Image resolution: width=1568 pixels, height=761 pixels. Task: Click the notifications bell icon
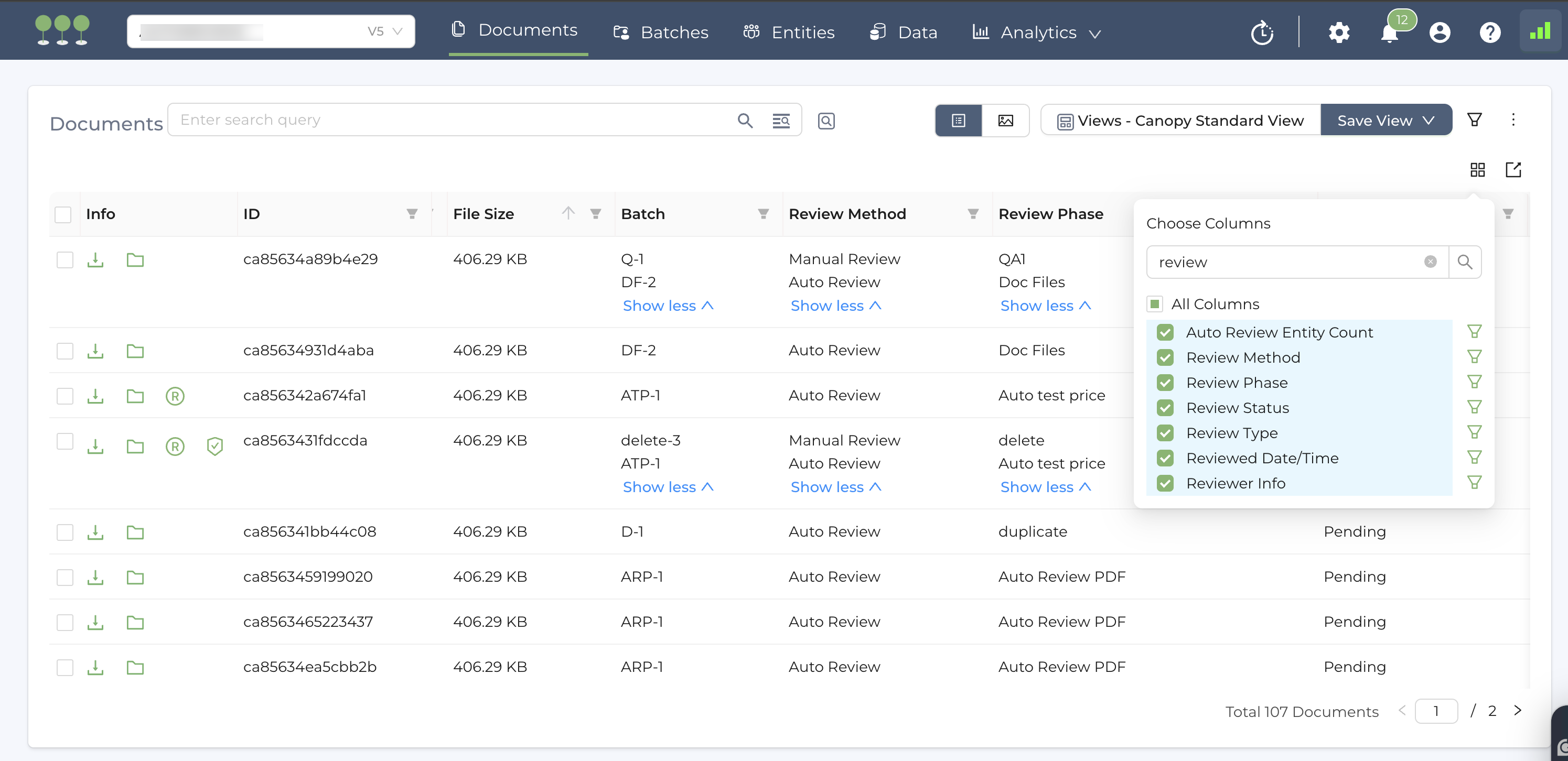click(x=1389, y=33)
